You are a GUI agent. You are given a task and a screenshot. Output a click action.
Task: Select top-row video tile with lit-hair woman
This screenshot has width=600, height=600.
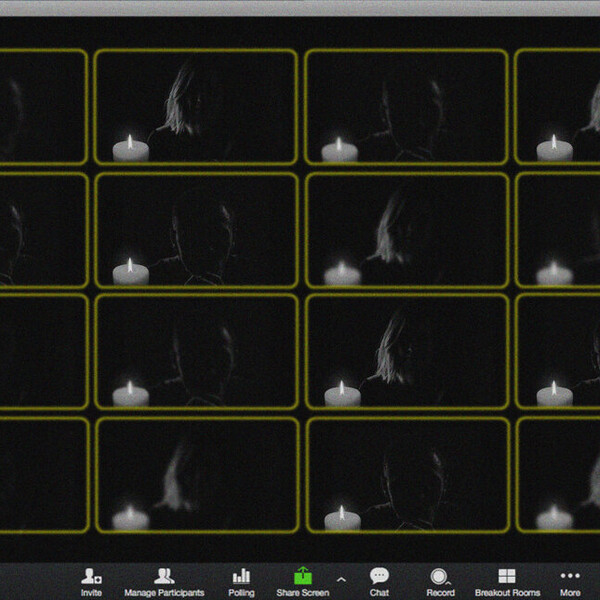[196, 106]
